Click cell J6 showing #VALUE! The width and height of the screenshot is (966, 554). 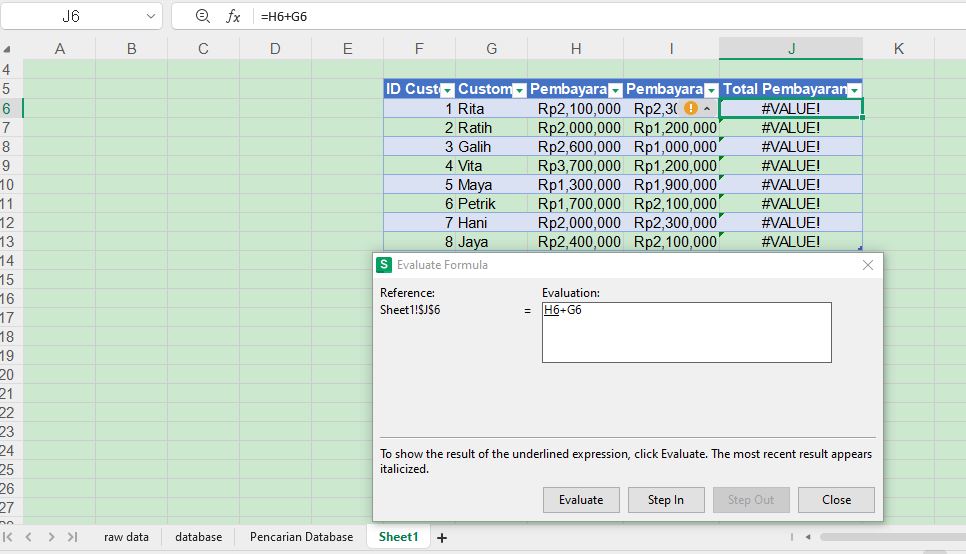tap(791, 108)
